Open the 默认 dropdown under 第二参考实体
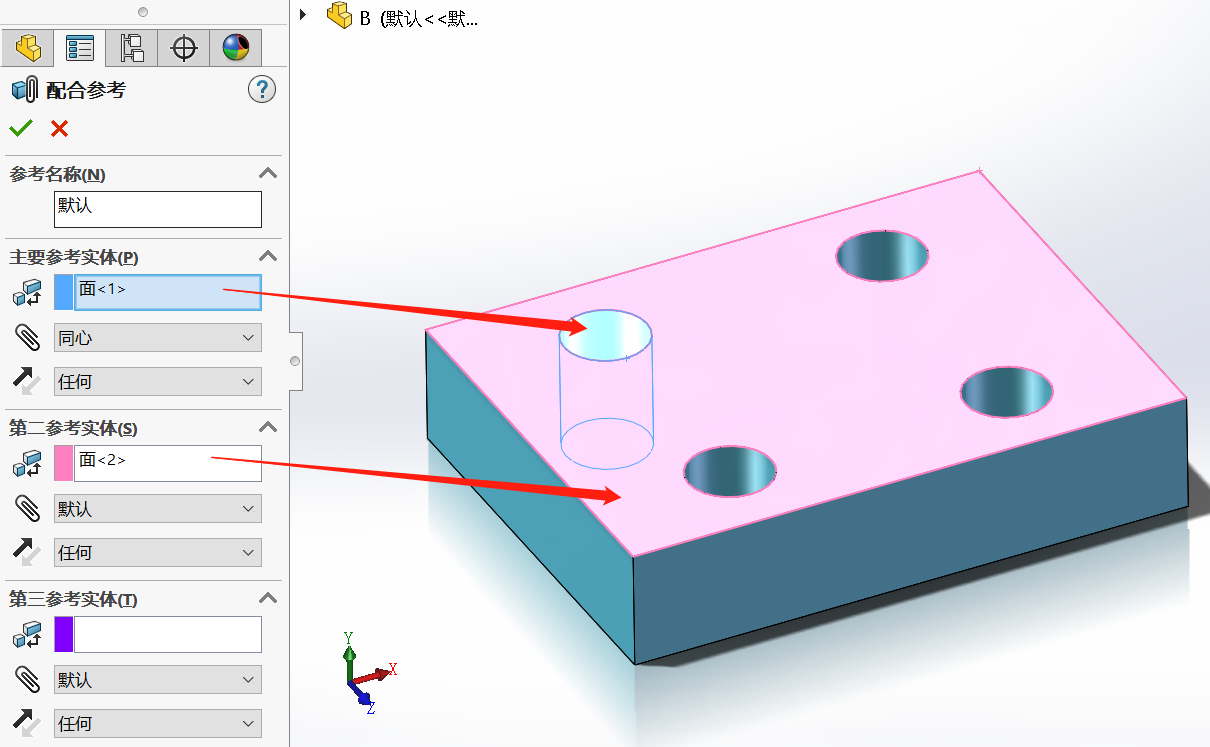Image resolution: width=1210 pixels, height=747 pixels. [157, 508]
